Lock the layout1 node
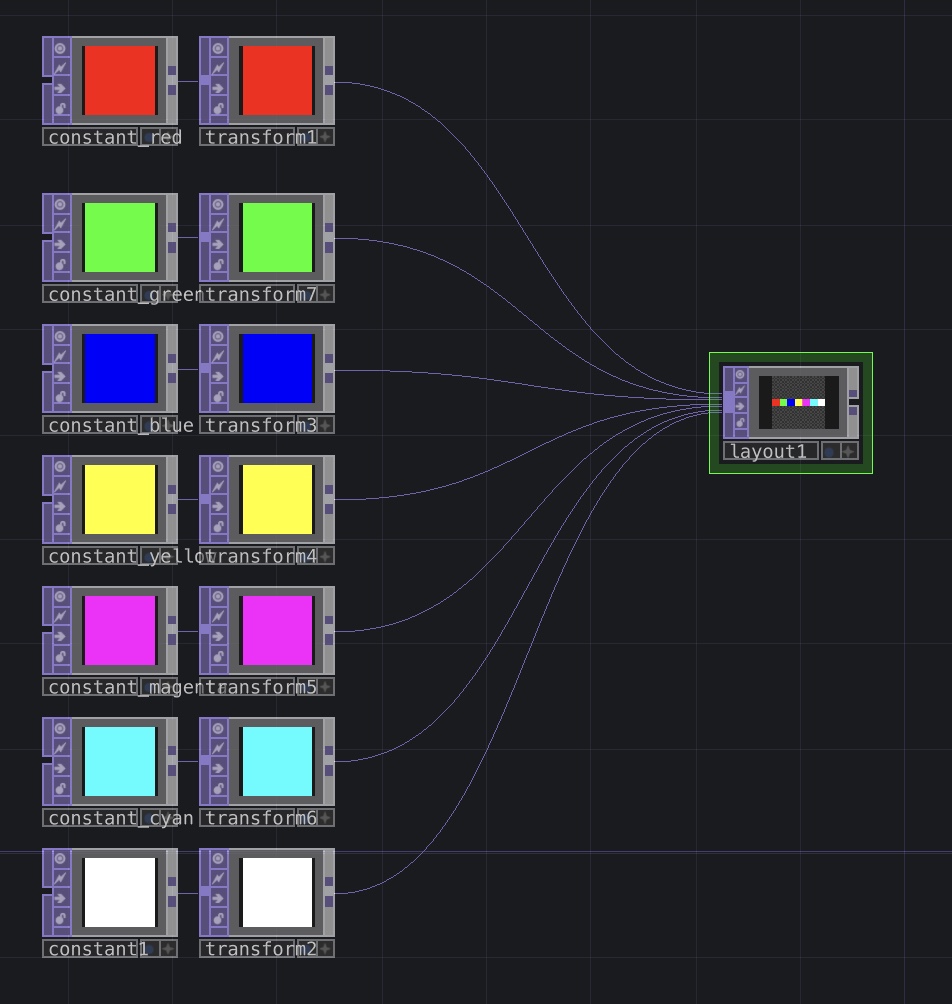This screenshot has height=1004, width=952. click(740, 422)
